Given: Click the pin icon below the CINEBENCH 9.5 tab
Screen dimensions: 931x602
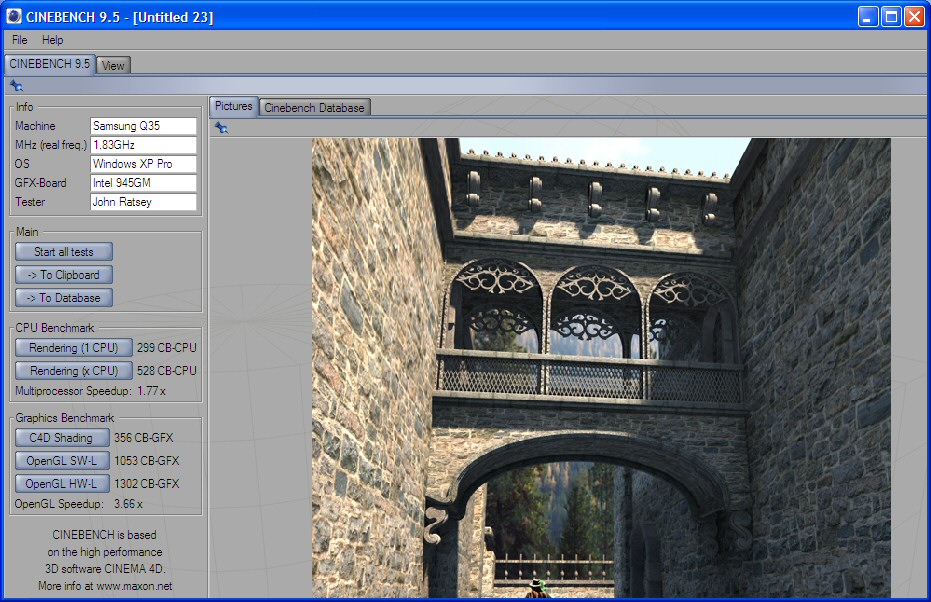Looking at the screenshot, I should pos(16,86).
